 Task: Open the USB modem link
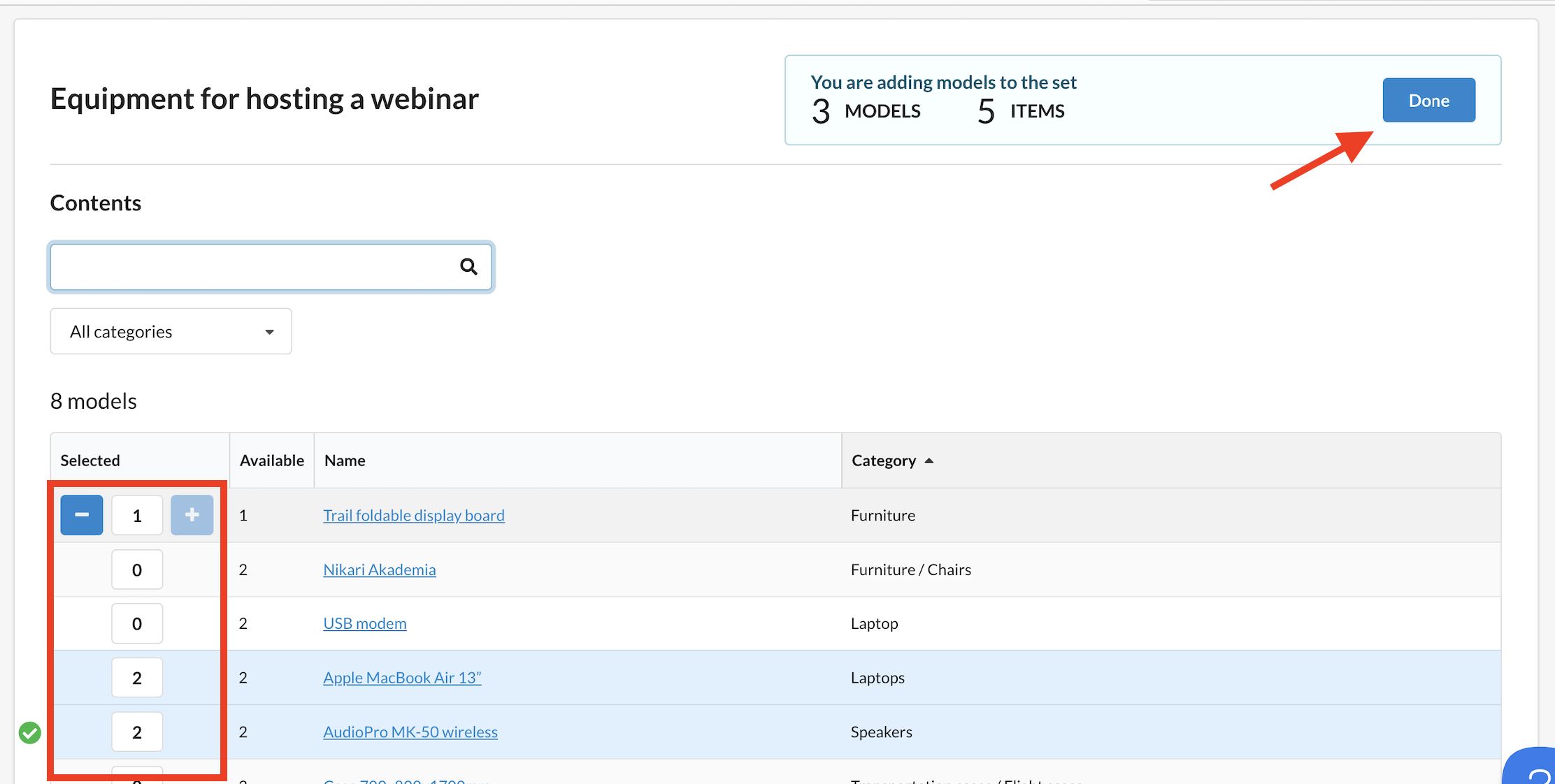coord(364,623)
